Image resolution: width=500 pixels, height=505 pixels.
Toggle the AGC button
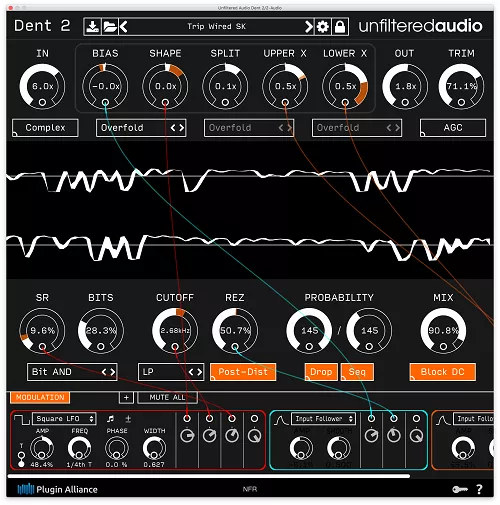[x=453, y=128]
